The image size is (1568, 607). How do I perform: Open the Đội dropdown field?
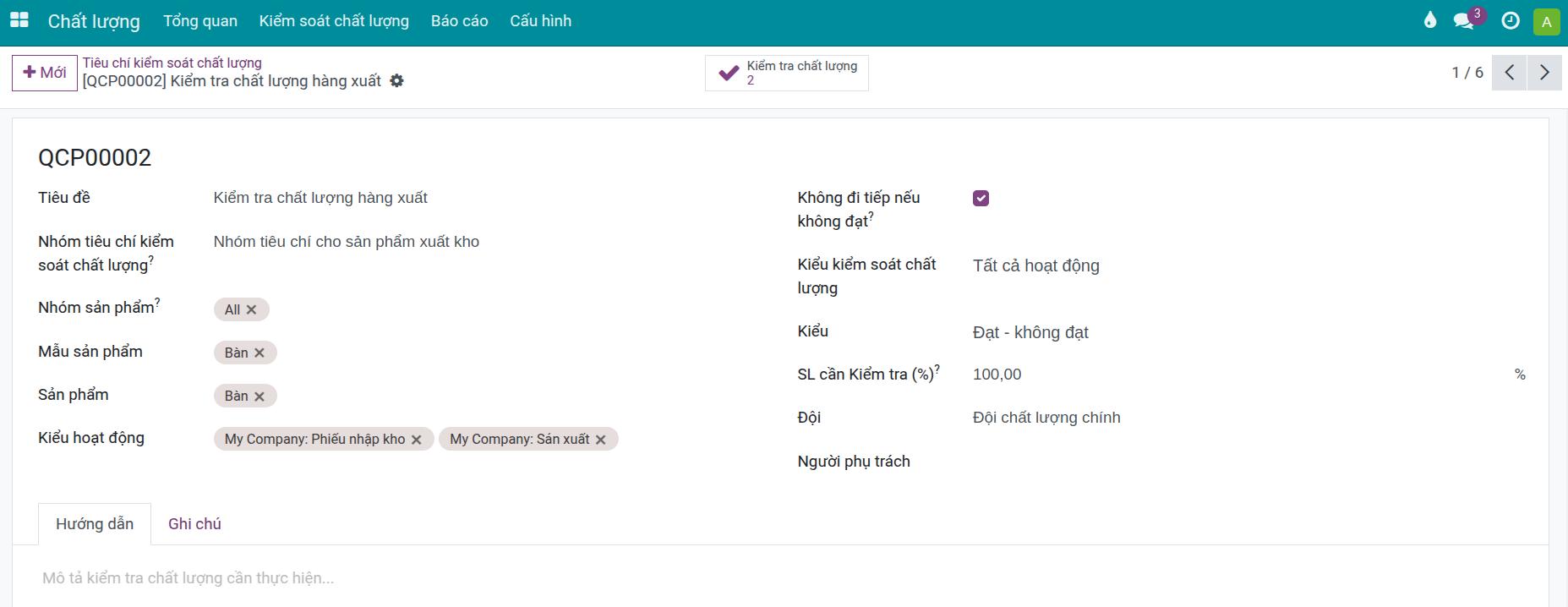[1248, 418]
